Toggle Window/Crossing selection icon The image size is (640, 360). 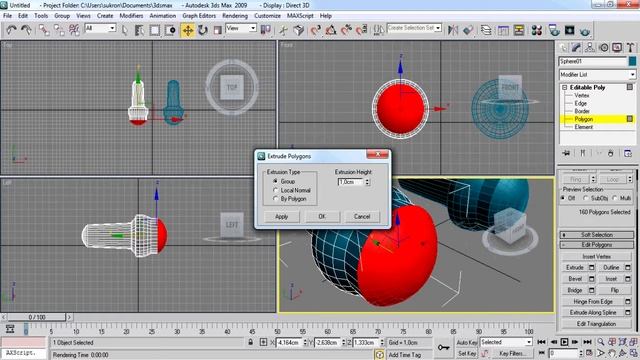click(x=170, y=30)
